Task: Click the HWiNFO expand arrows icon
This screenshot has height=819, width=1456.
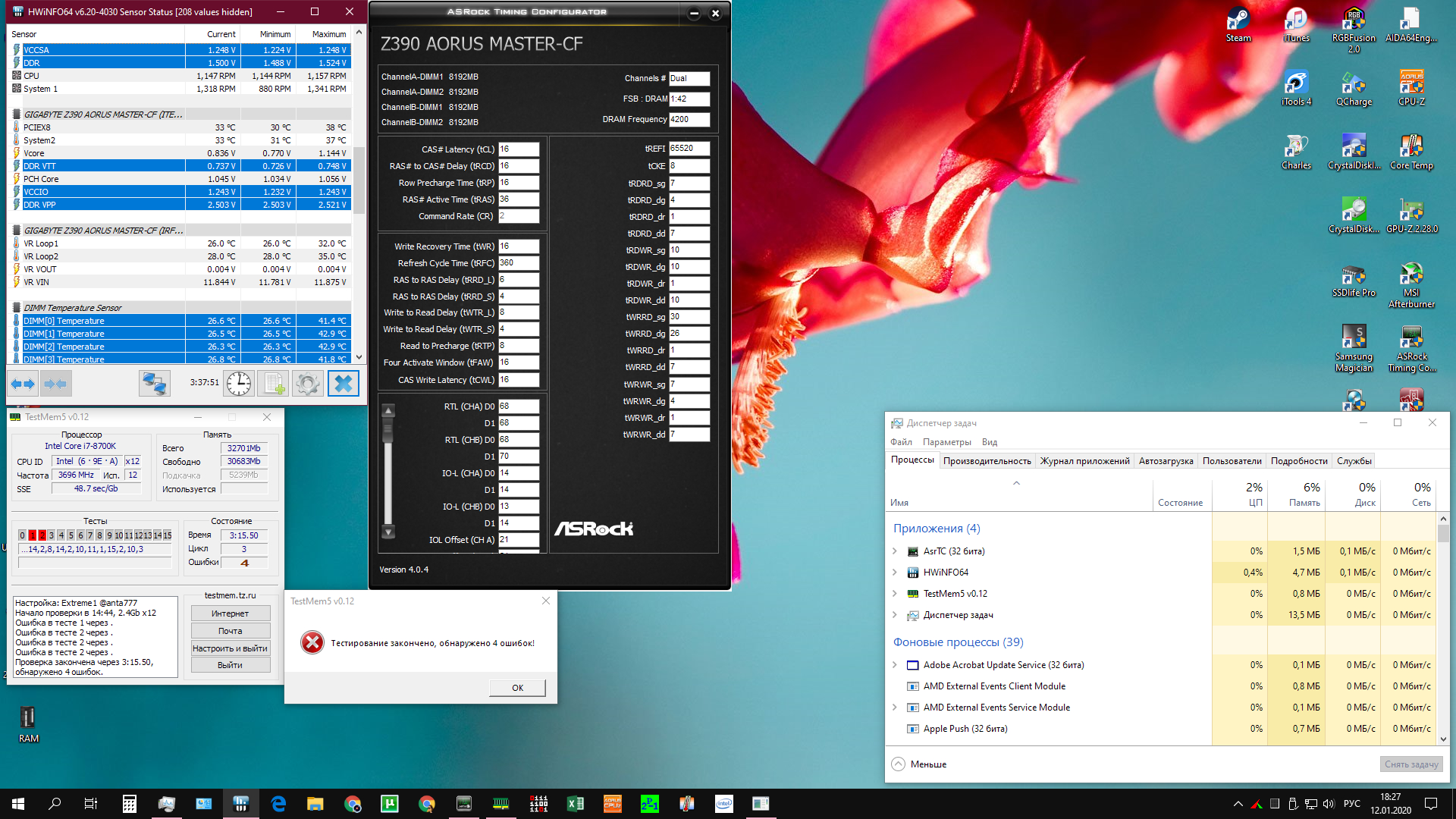Action: (x=23, y=384)
